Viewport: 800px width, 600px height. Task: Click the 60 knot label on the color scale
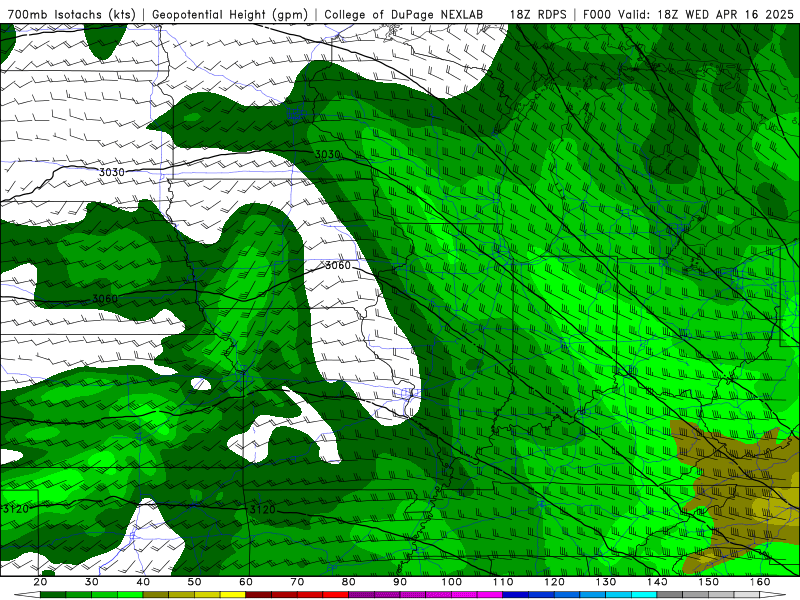(246, 582)
